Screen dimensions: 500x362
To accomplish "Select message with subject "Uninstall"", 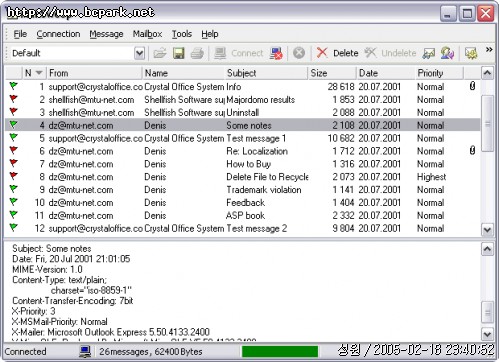I will coord(243,112).
